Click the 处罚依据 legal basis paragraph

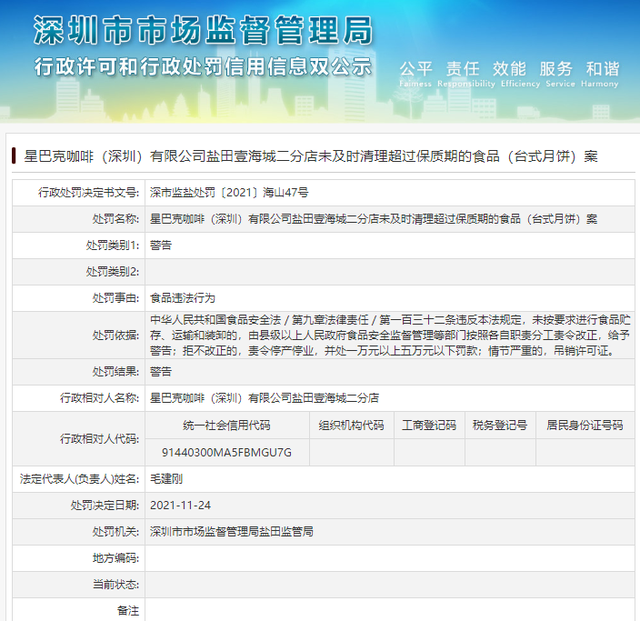click(388, 334)
